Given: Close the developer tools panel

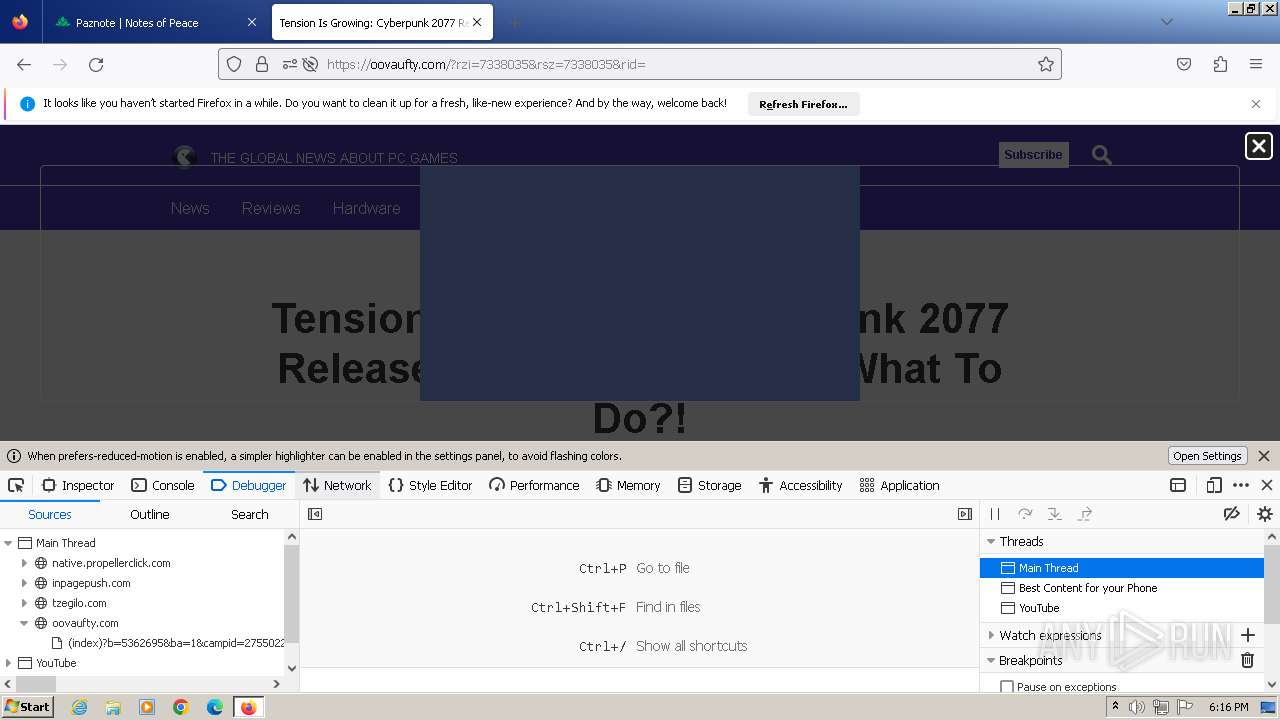Looking at the screenshot, I should coord(1267,485).
